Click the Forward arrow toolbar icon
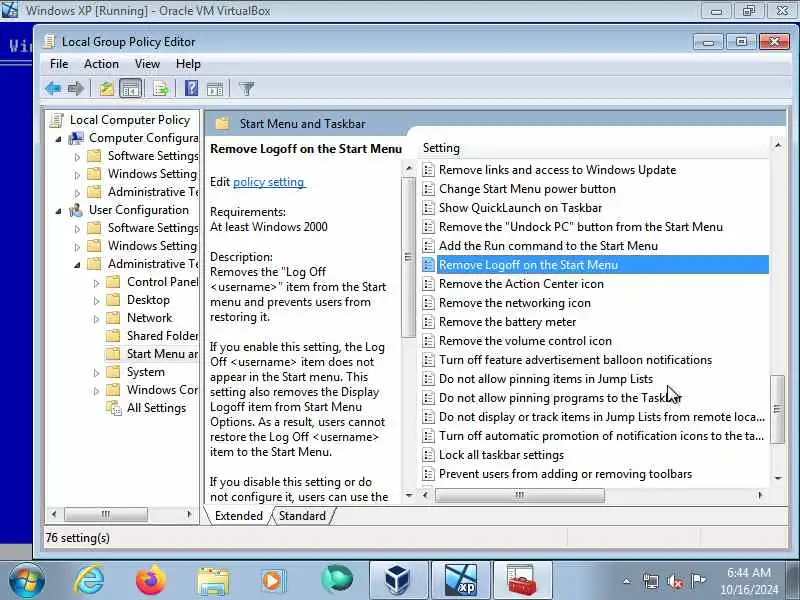Screen dimensions: 800x600 [76, 89]
